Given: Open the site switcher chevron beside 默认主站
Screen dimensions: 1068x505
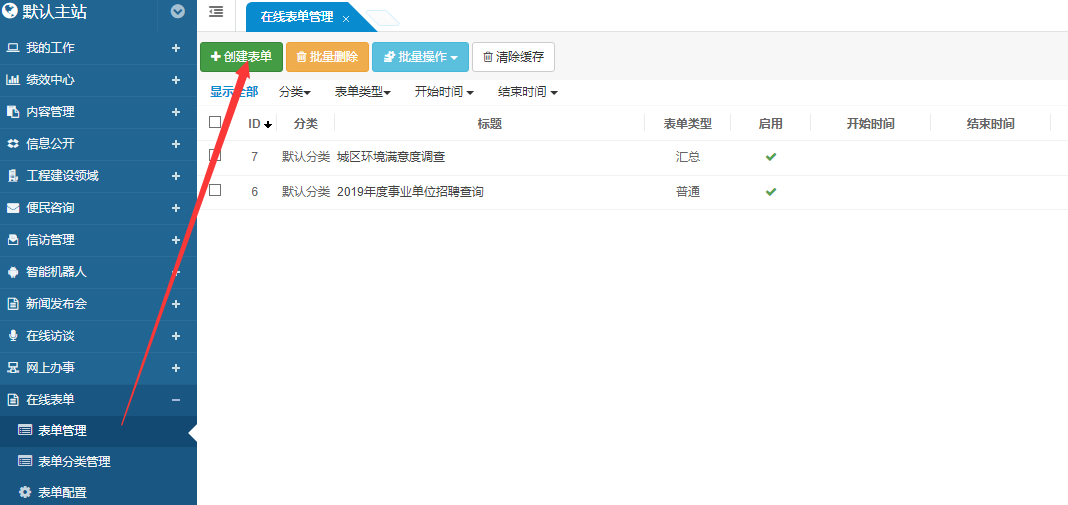Looking at the screenshot, I should click(178, 12).
